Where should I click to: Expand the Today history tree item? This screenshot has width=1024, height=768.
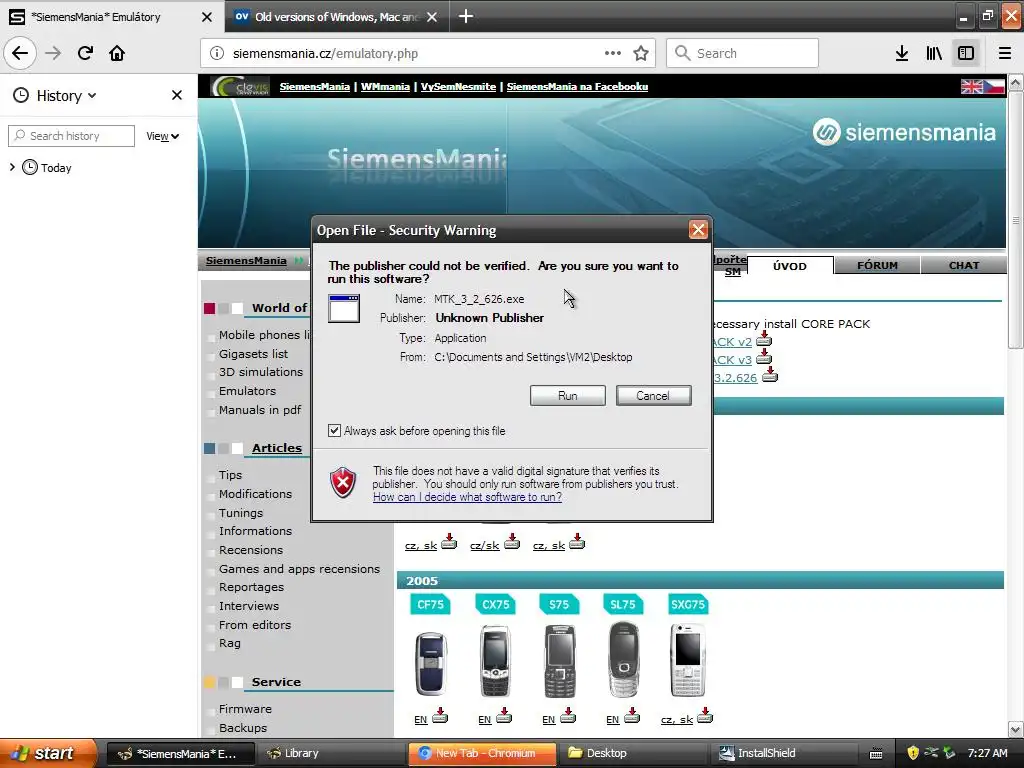pos(12,167)
